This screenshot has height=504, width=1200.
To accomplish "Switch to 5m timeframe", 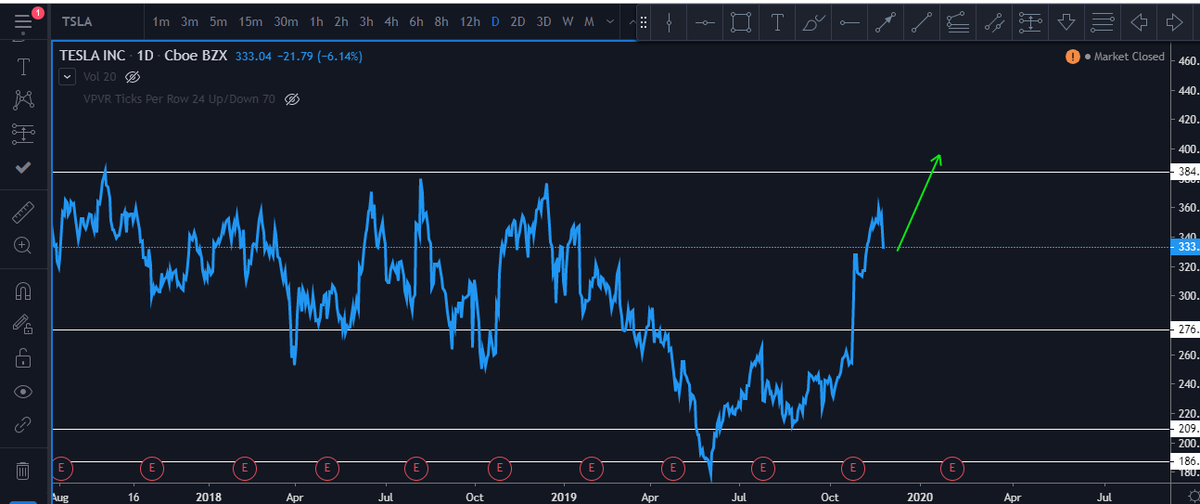I will pos(217,21).
